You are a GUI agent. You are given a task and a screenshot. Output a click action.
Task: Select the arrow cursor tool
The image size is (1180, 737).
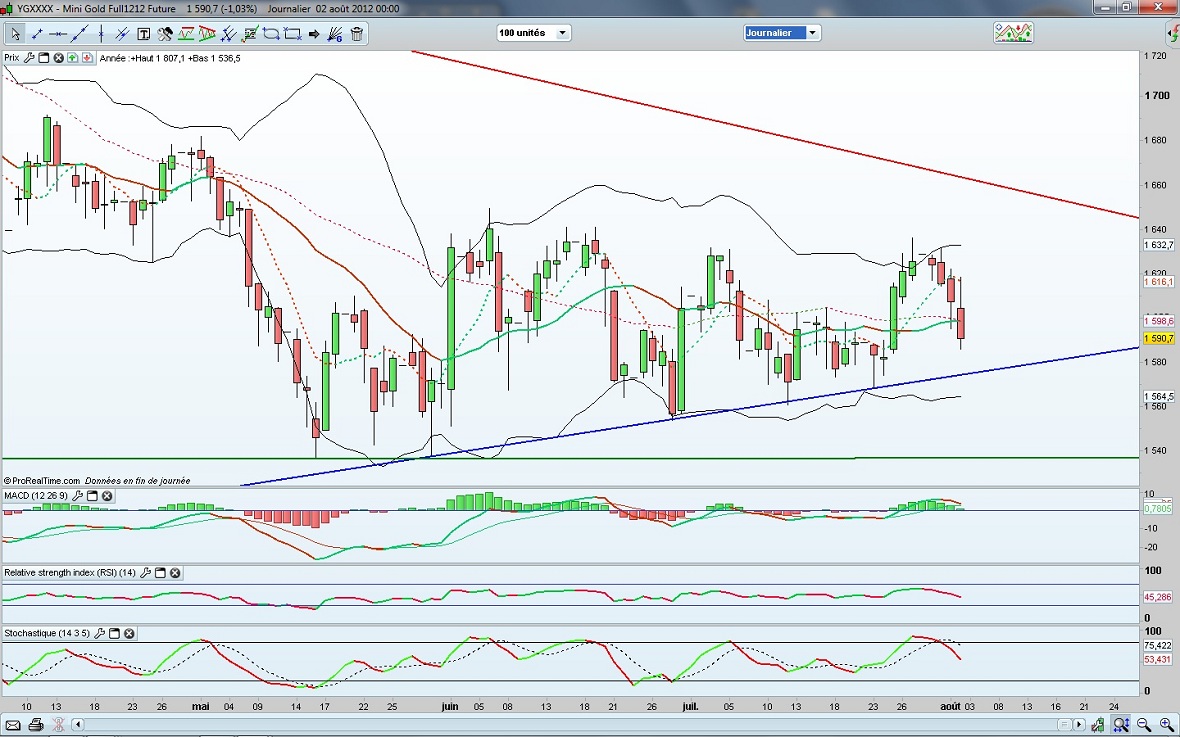[x=15, y=34]
